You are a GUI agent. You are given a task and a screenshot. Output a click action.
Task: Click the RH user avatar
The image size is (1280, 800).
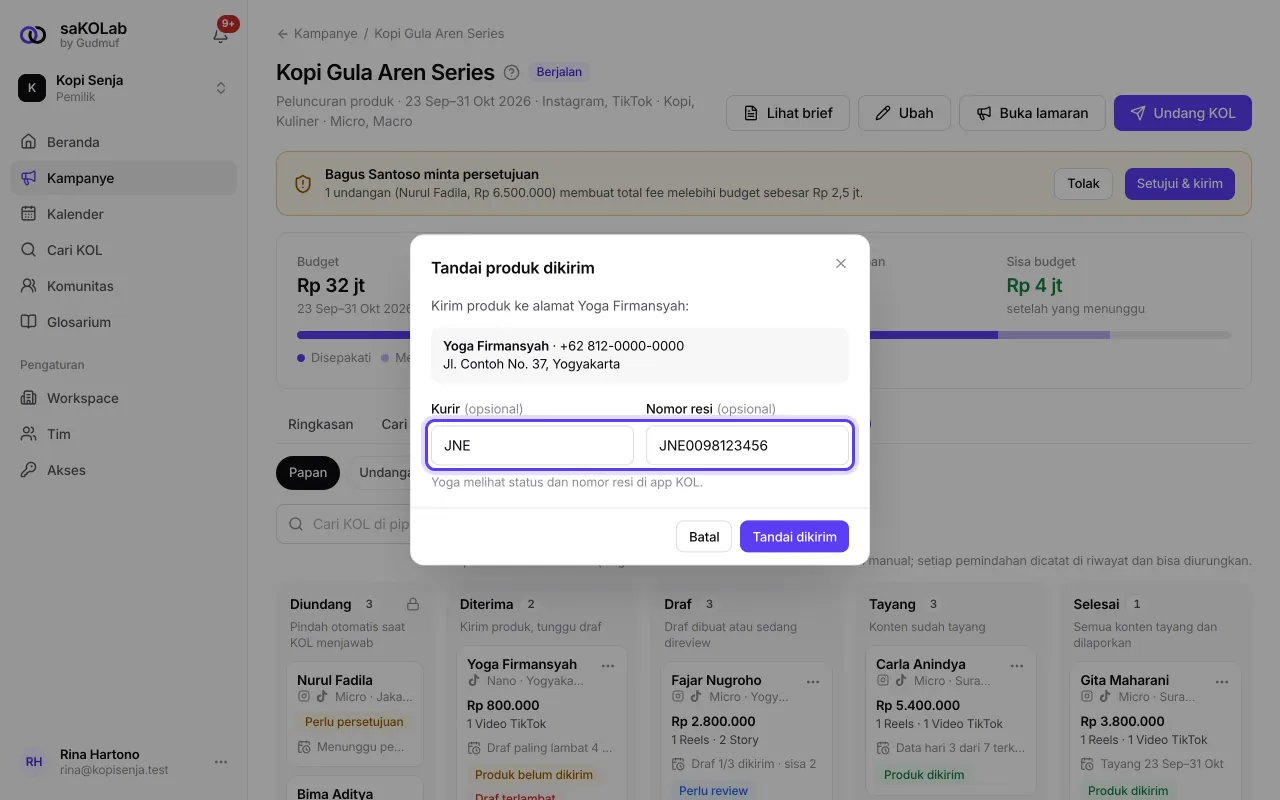pos(34,762)
